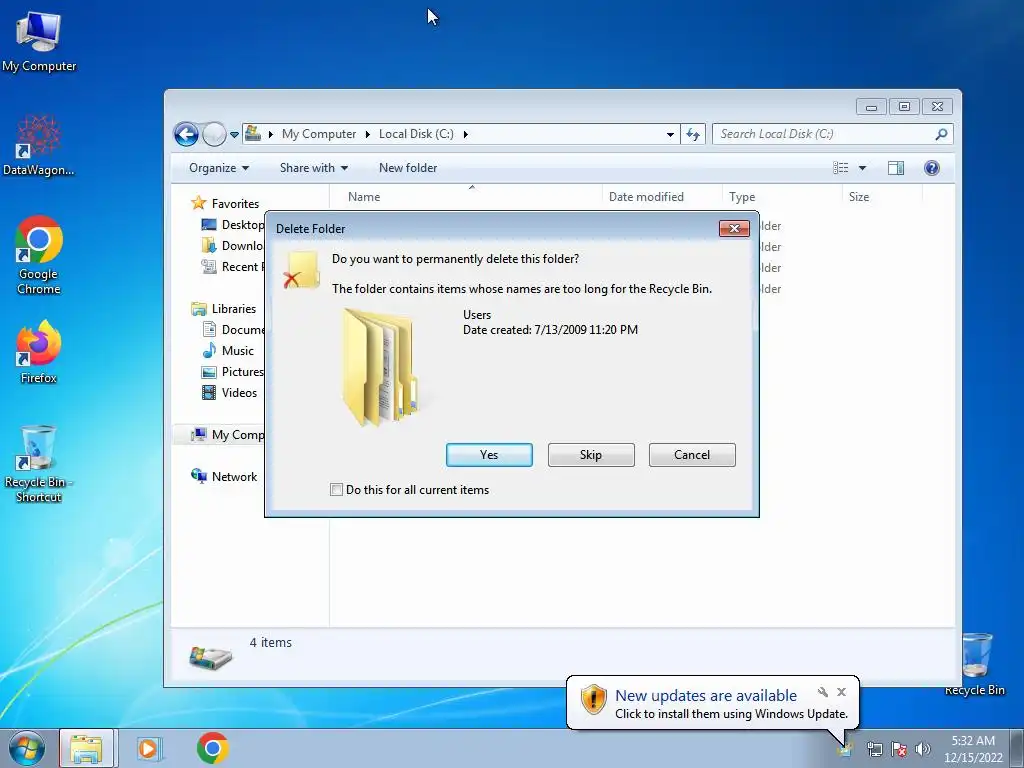1024x768 pixels.
Task: Confirm deletion with Yes
Action: tap(489, 455)
